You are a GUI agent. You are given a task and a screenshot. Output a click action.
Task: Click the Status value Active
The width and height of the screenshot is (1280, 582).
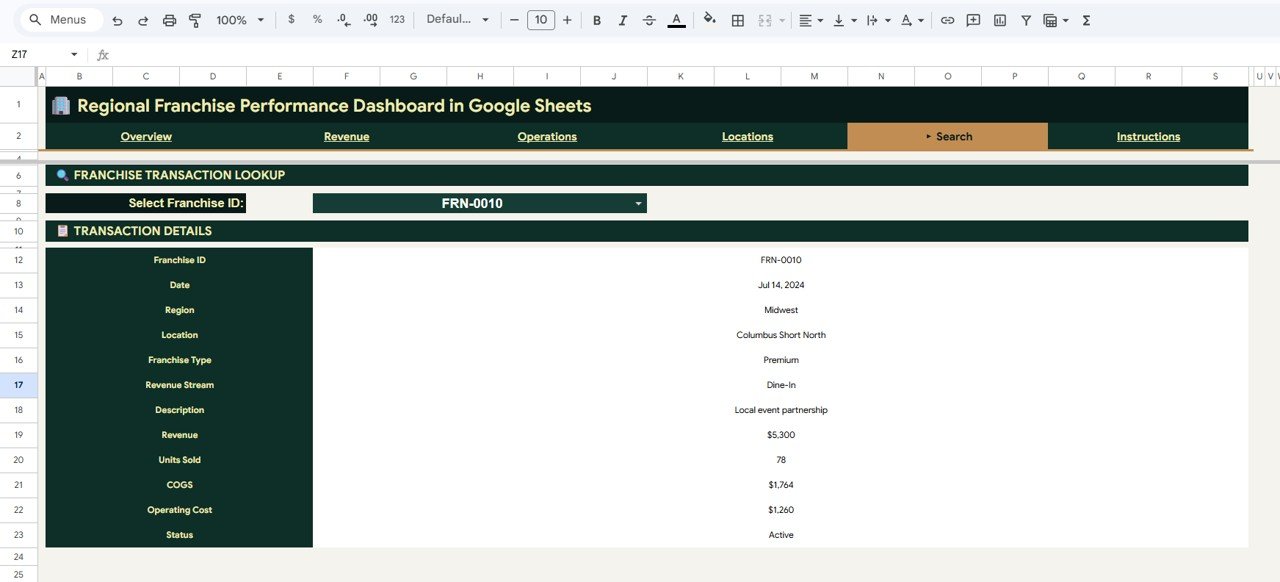[781, 535]
